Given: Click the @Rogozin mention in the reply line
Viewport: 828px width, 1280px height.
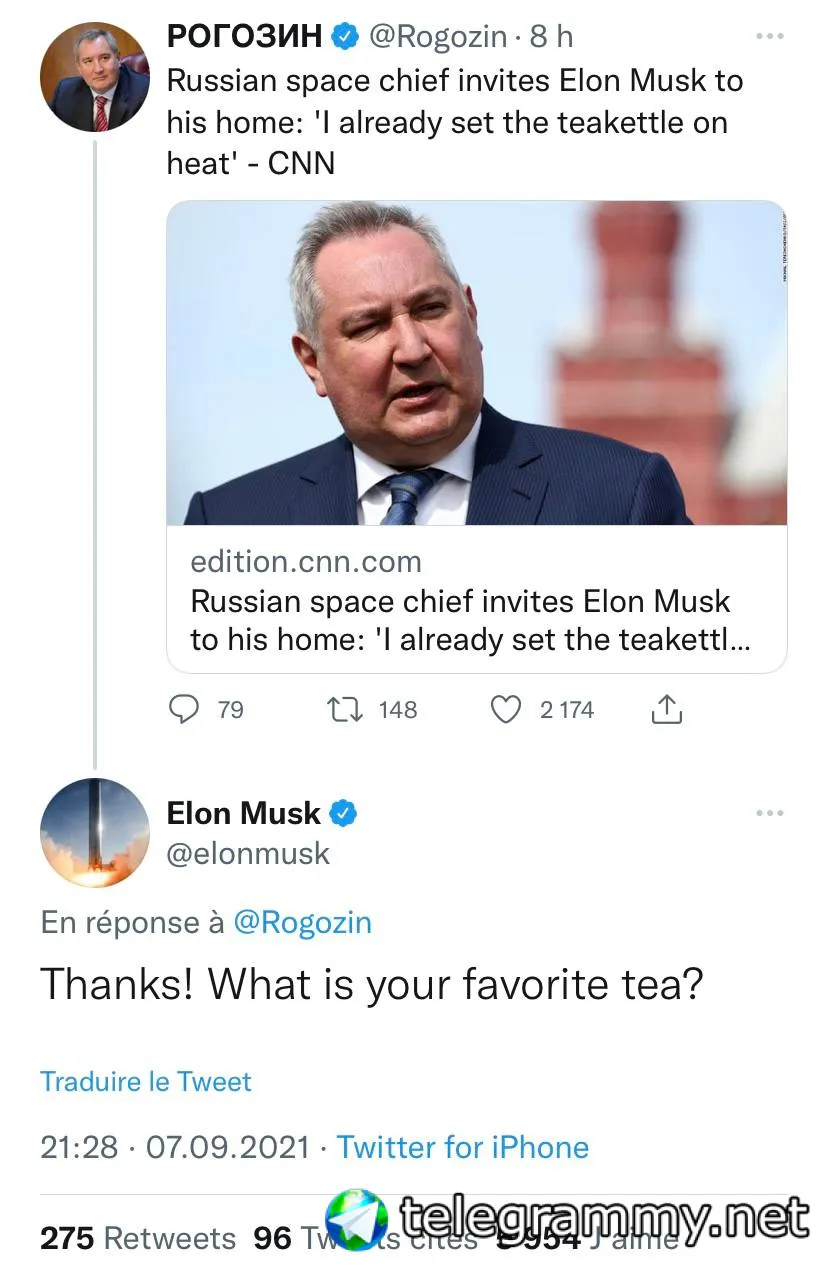Looking at the screenshot, I should click(302, 922).
